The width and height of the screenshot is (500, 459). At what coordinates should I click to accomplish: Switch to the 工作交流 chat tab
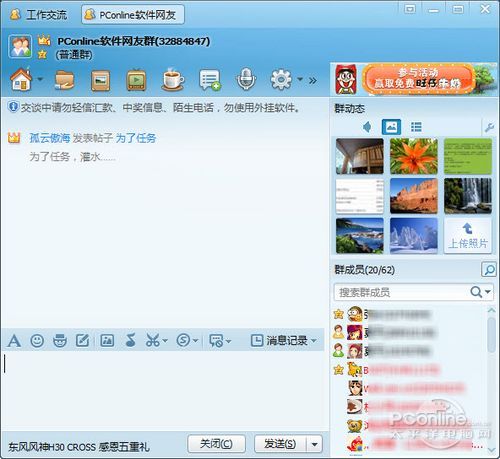[x=39, y=15]
